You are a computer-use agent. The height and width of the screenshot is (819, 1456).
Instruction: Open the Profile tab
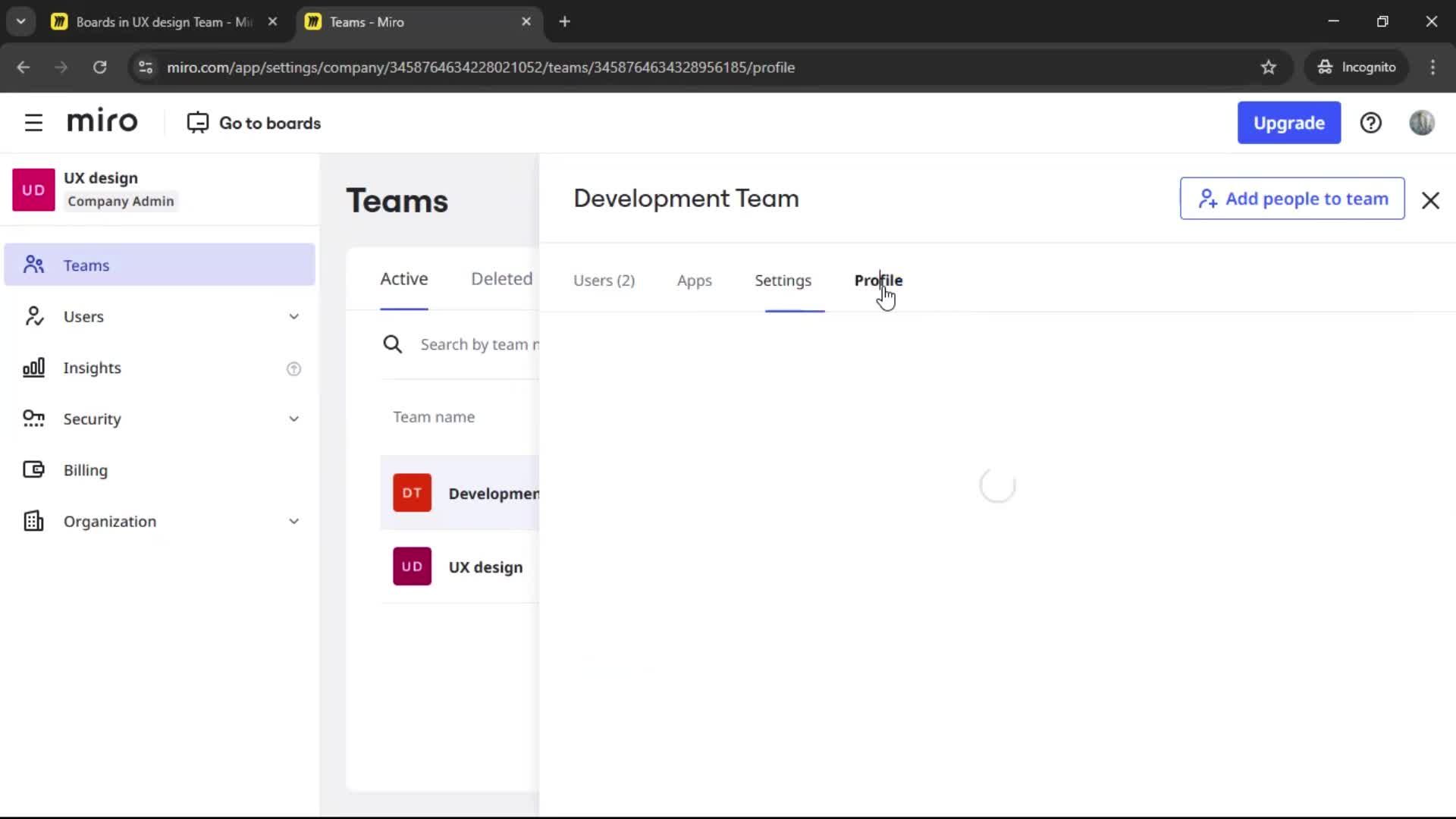tap(878, 281)
